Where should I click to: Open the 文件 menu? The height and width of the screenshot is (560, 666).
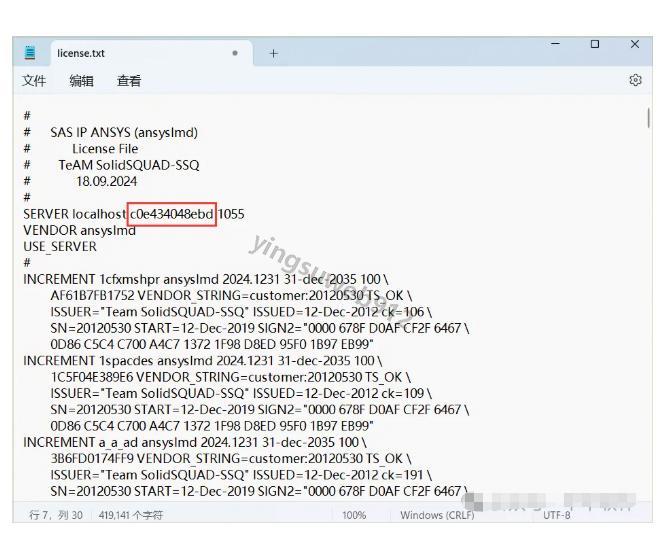click(x=34, y=80)
